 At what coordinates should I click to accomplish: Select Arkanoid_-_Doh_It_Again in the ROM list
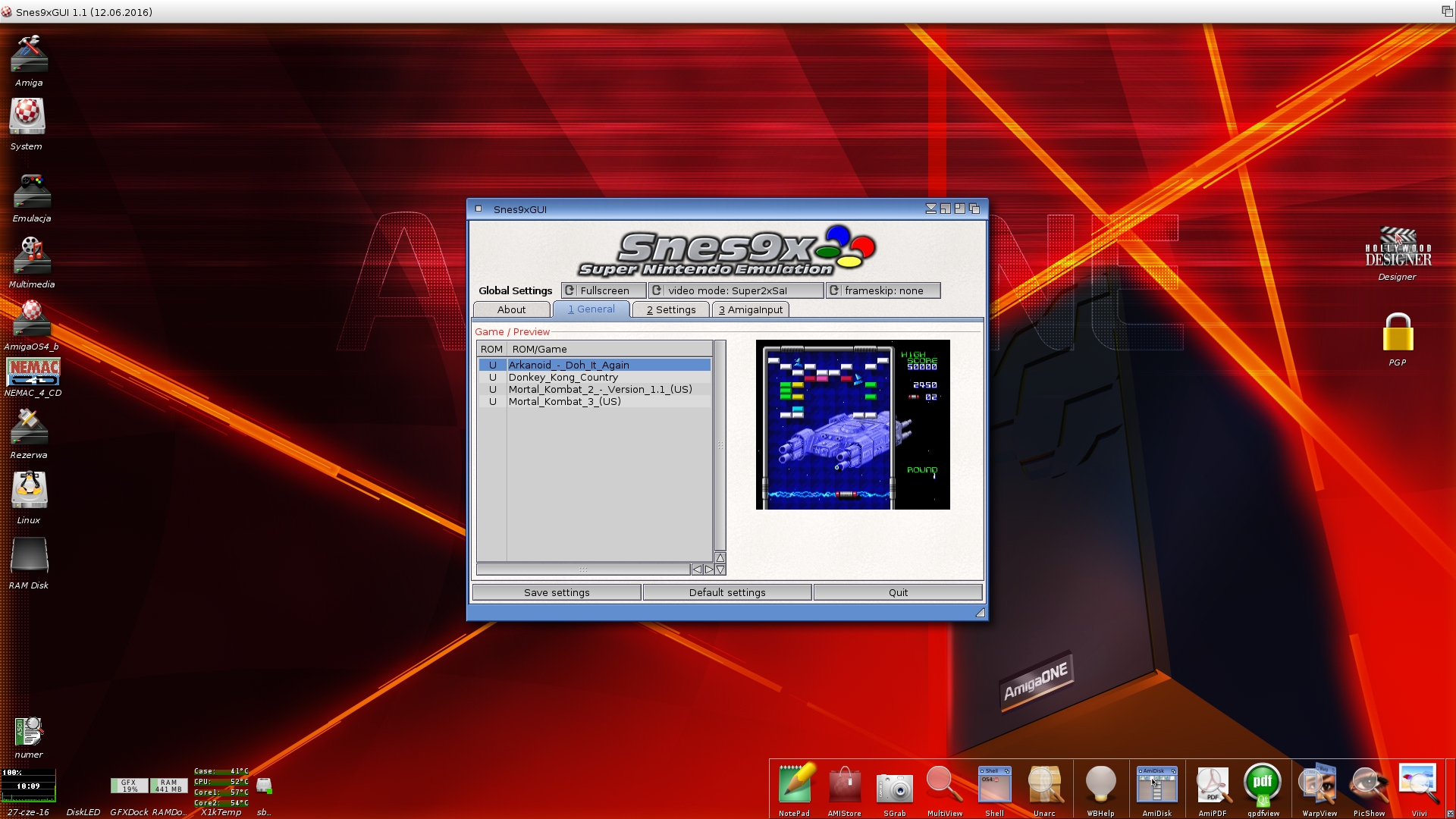(595, 365)
